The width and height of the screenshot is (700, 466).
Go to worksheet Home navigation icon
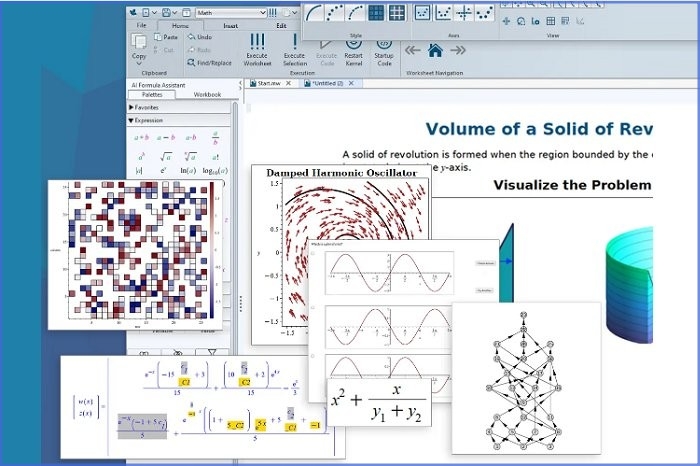[x=435, y=50]
